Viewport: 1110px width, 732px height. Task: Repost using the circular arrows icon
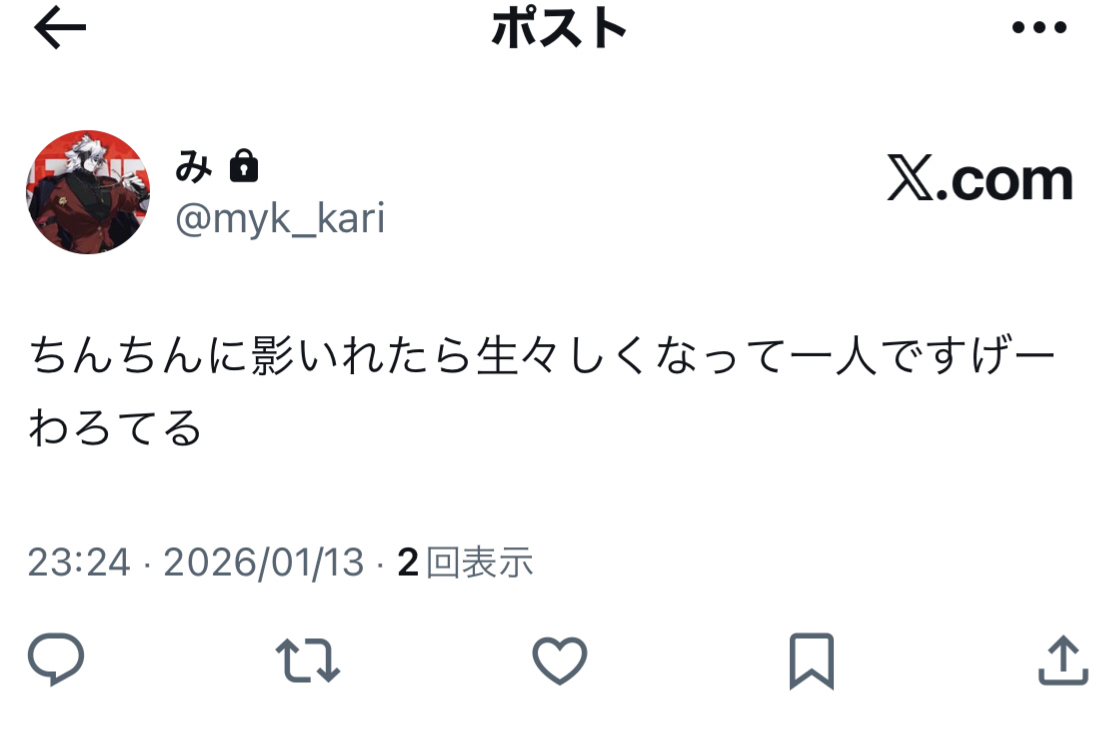[308, 660]
